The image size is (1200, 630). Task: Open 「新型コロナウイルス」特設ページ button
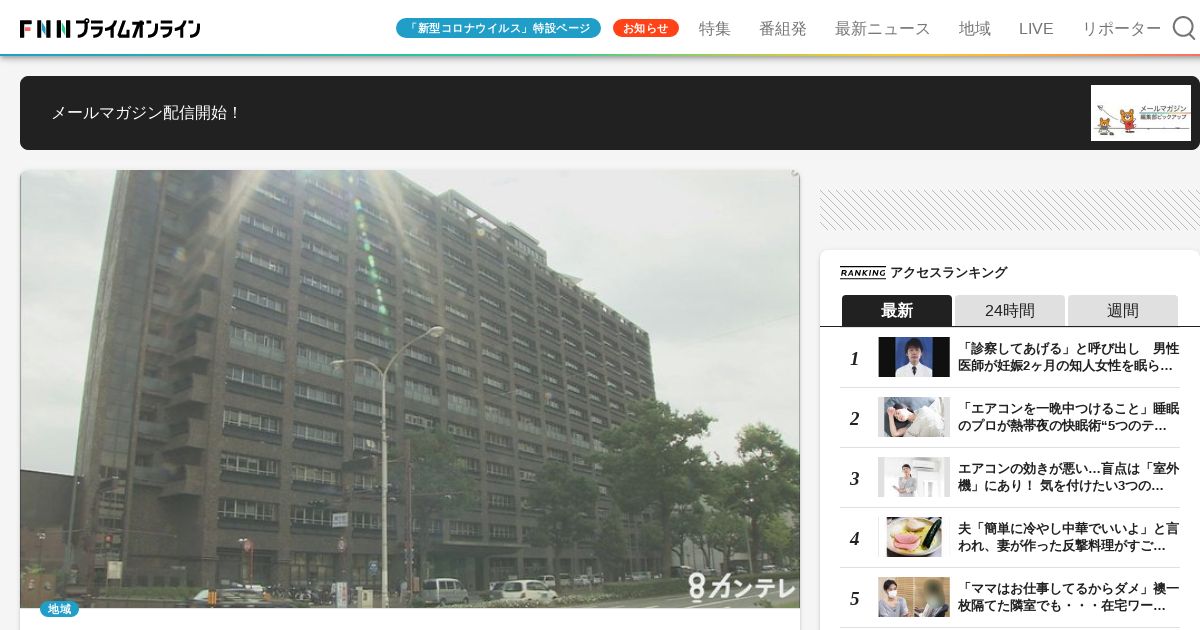pyautogui.click(x=498, y=28)
